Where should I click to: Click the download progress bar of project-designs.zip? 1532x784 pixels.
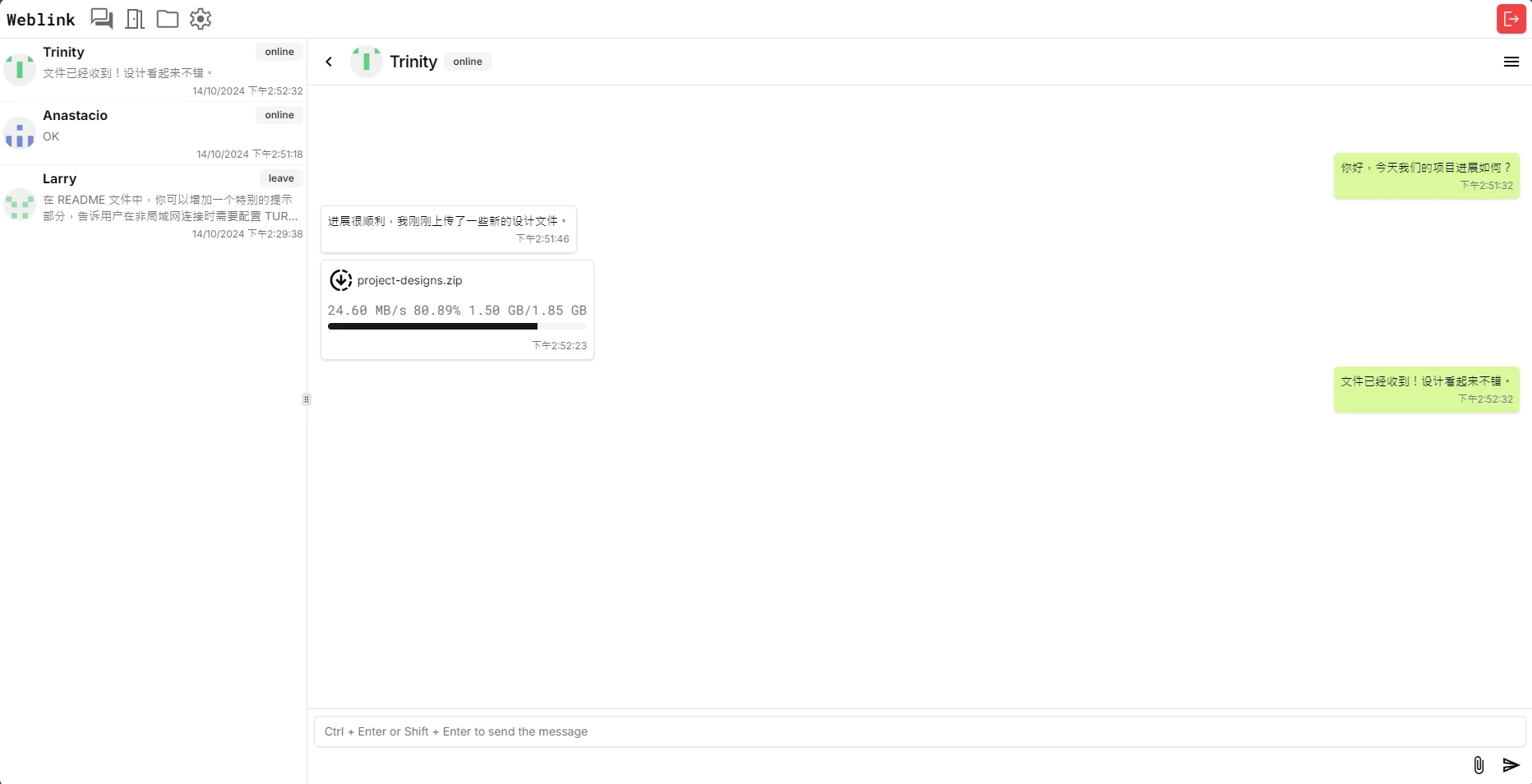point(457,326)
